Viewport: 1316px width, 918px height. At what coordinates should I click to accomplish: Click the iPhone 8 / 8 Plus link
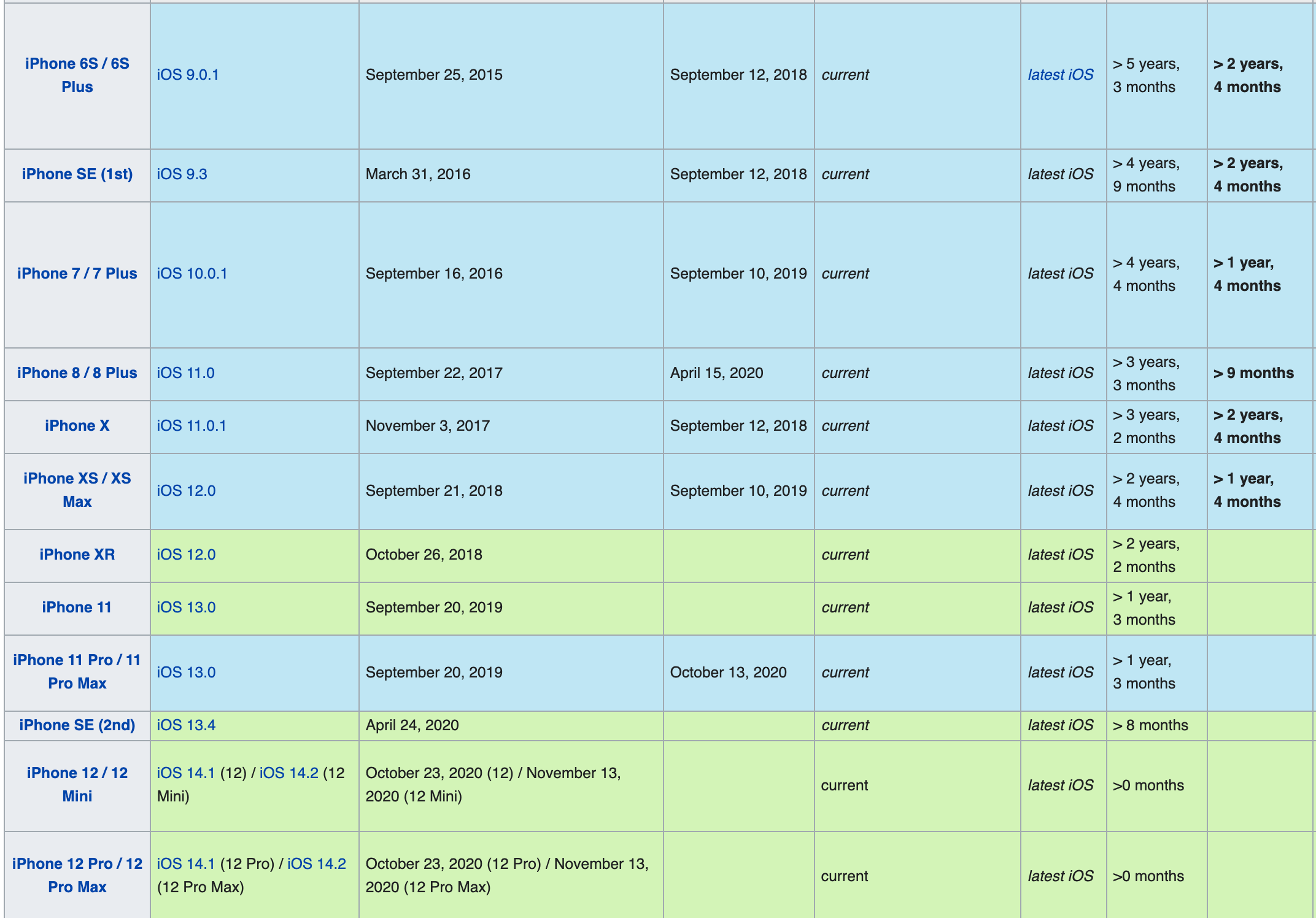point(77,373)
